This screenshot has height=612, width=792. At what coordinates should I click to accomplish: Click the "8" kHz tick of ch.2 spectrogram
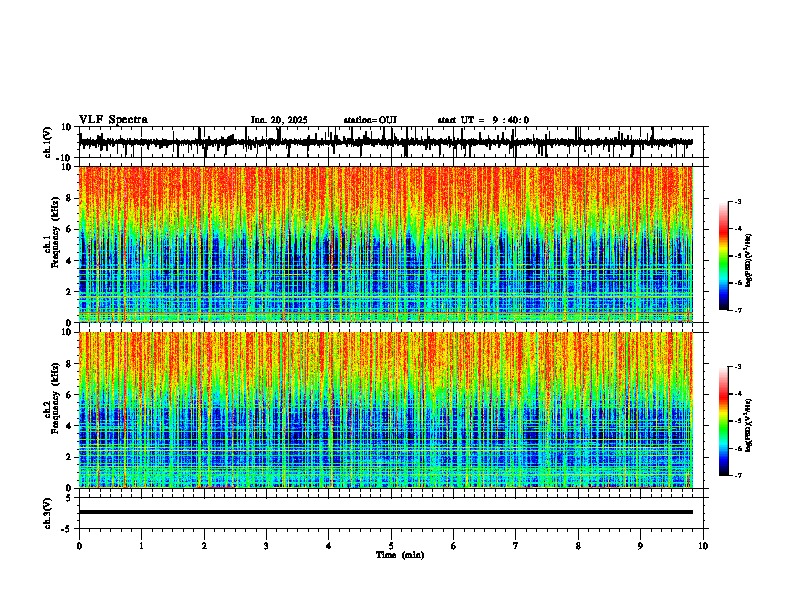pyautogui.click(x=69, y=364)
